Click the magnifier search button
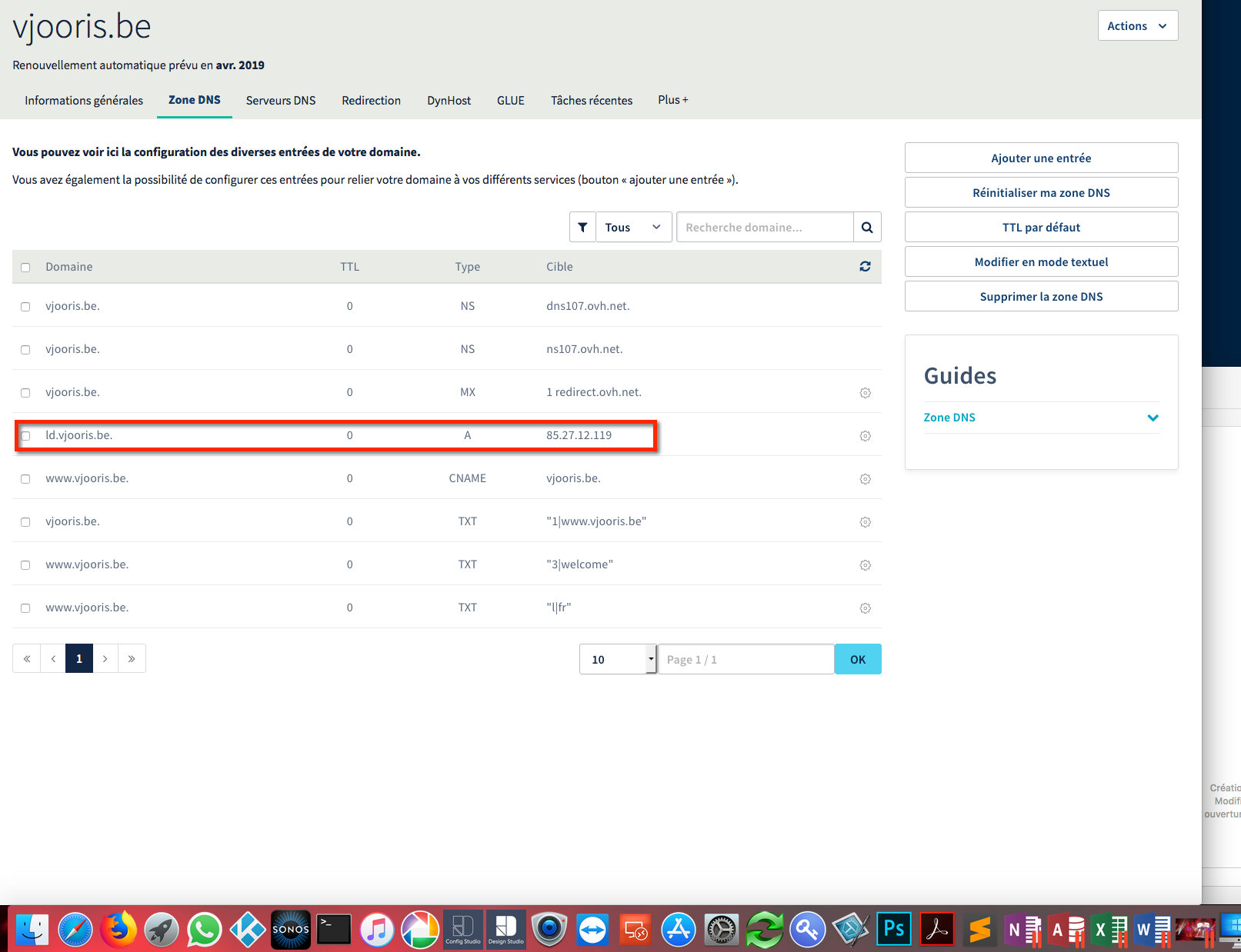The height and width of the screenshot is (952, 1241). [x=867, y=227]
